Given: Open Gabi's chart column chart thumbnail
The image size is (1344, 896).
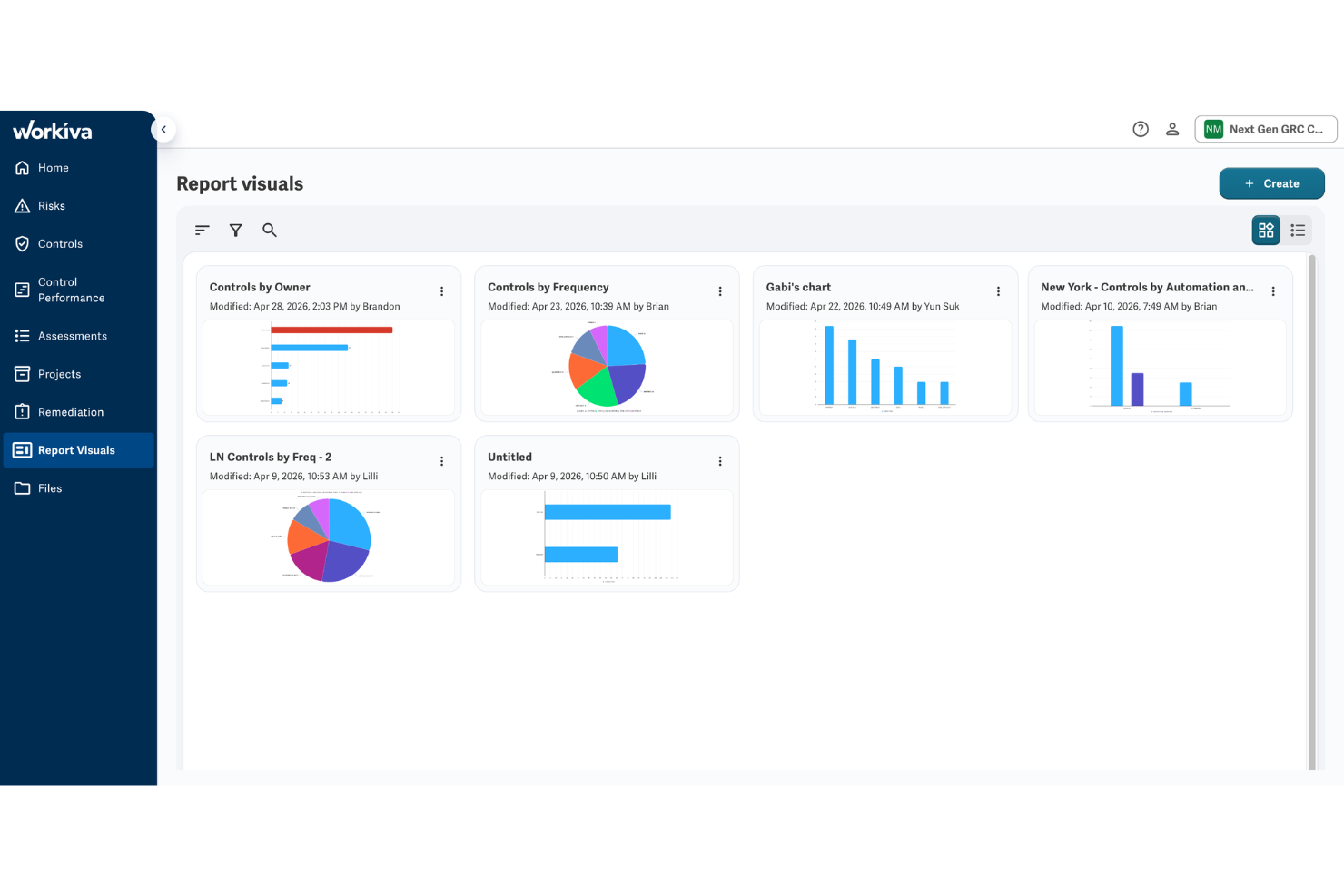Looking at the screenshot, I should point(885,368).
